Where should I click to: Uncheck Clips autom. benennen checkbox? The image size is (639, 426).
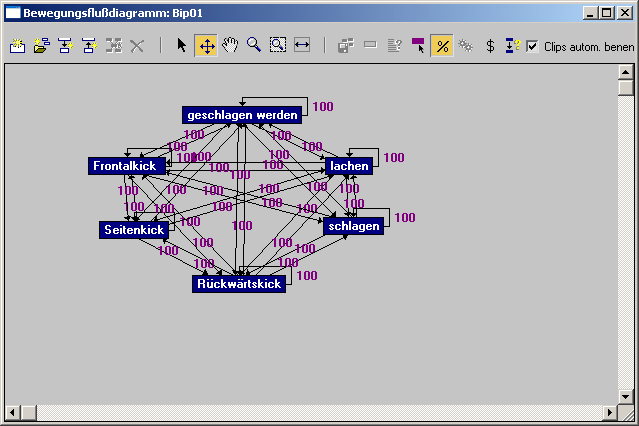point(532,46)
